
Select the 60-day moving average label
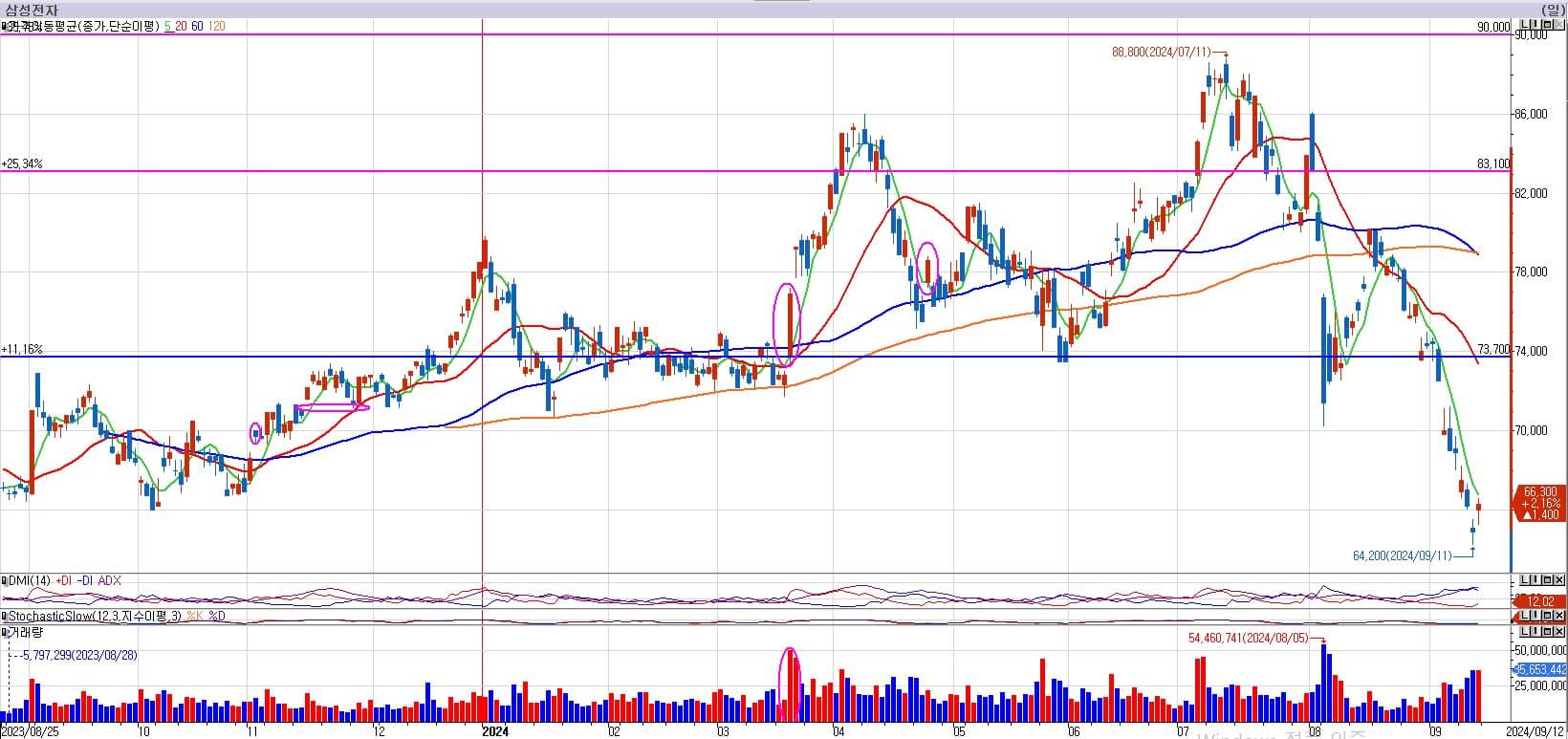click(197, 27)
